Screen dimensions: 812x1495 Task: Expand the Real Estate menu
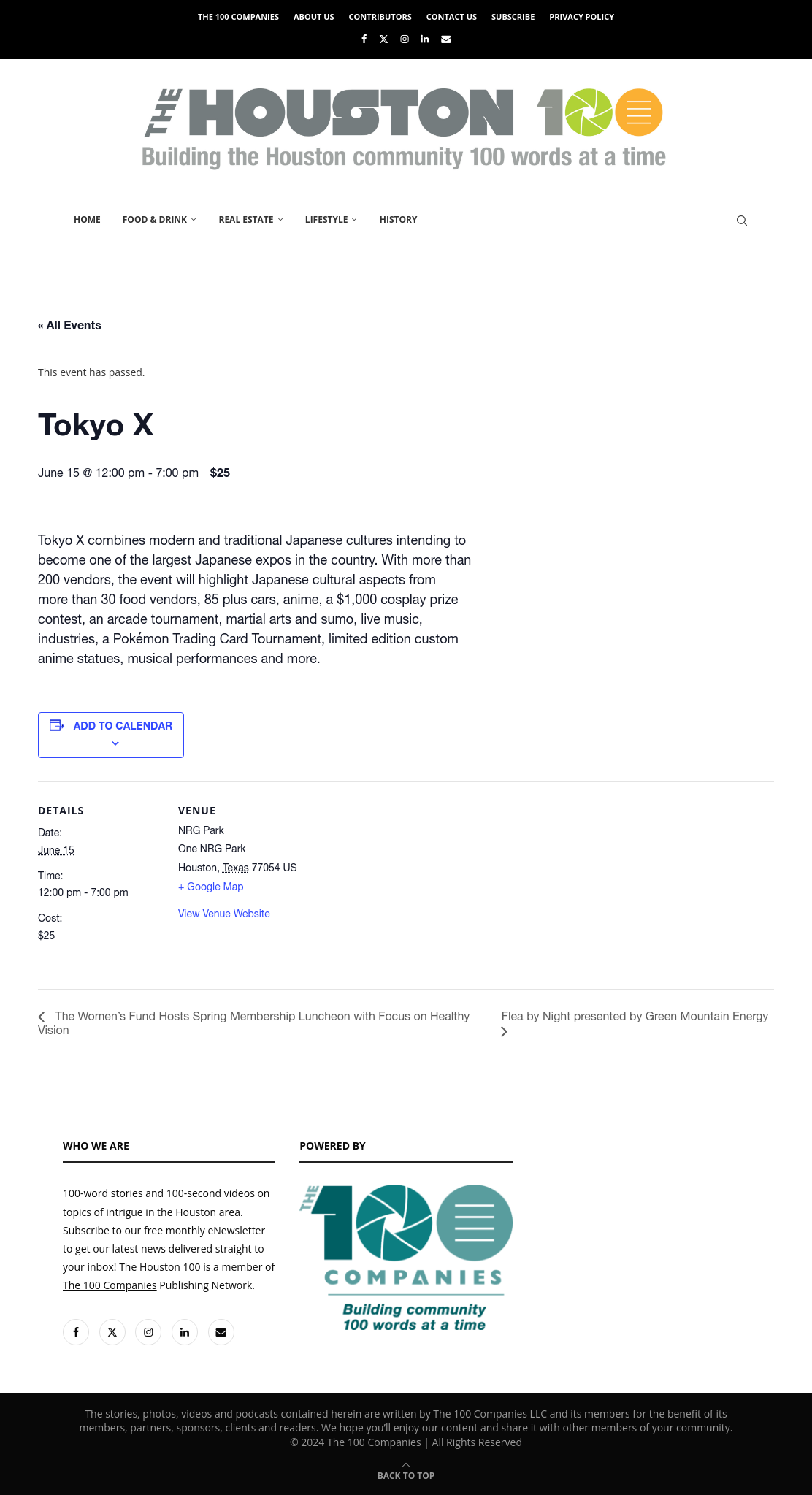coord(250,220)
